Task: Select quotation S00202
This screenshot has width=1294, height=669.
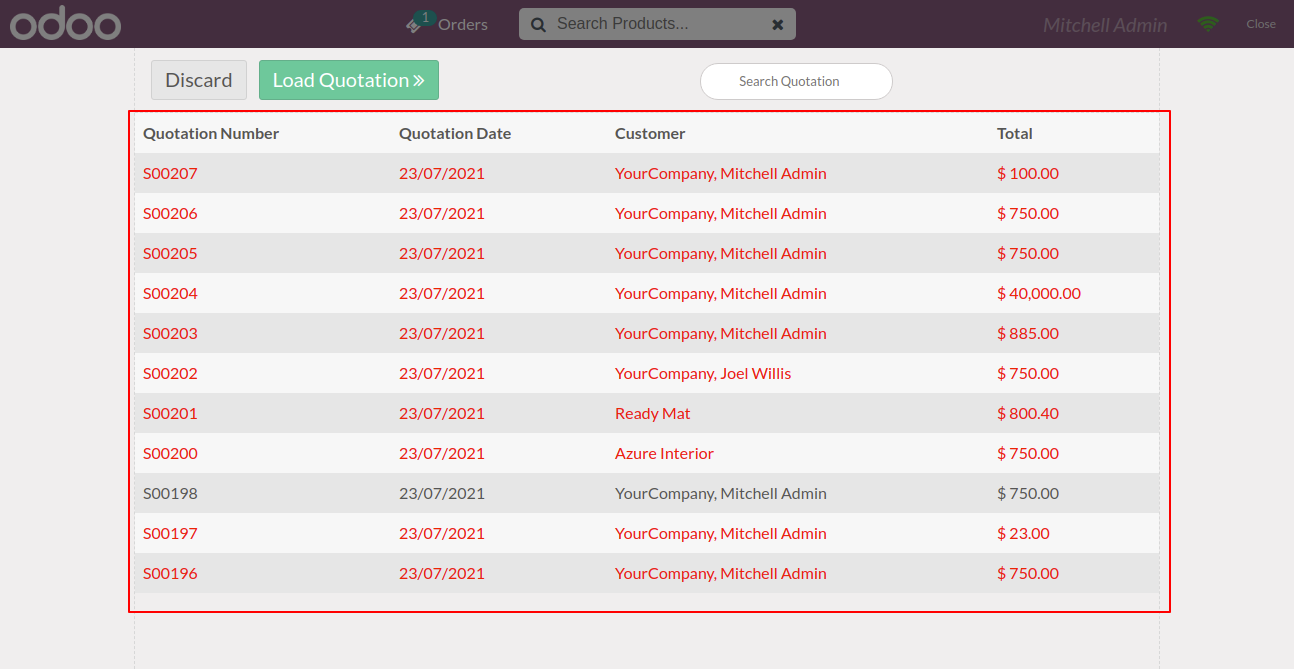Action: coord(647,373)
